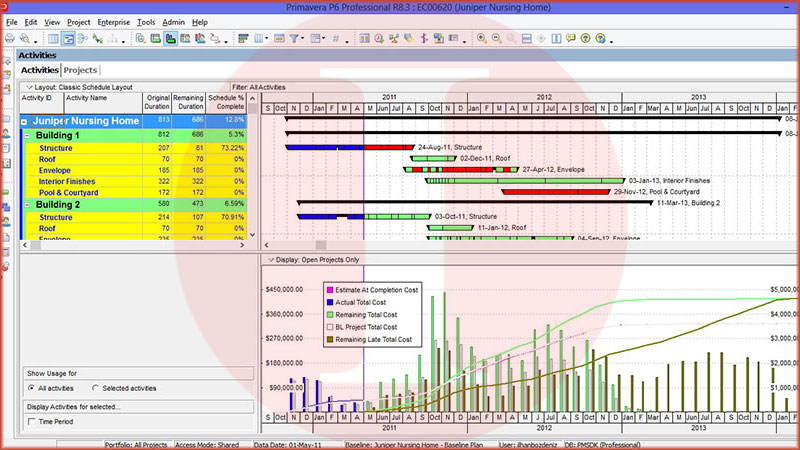Collapse the Building 1 group
The image size is (800, 450).
click(x=27, y=136)
